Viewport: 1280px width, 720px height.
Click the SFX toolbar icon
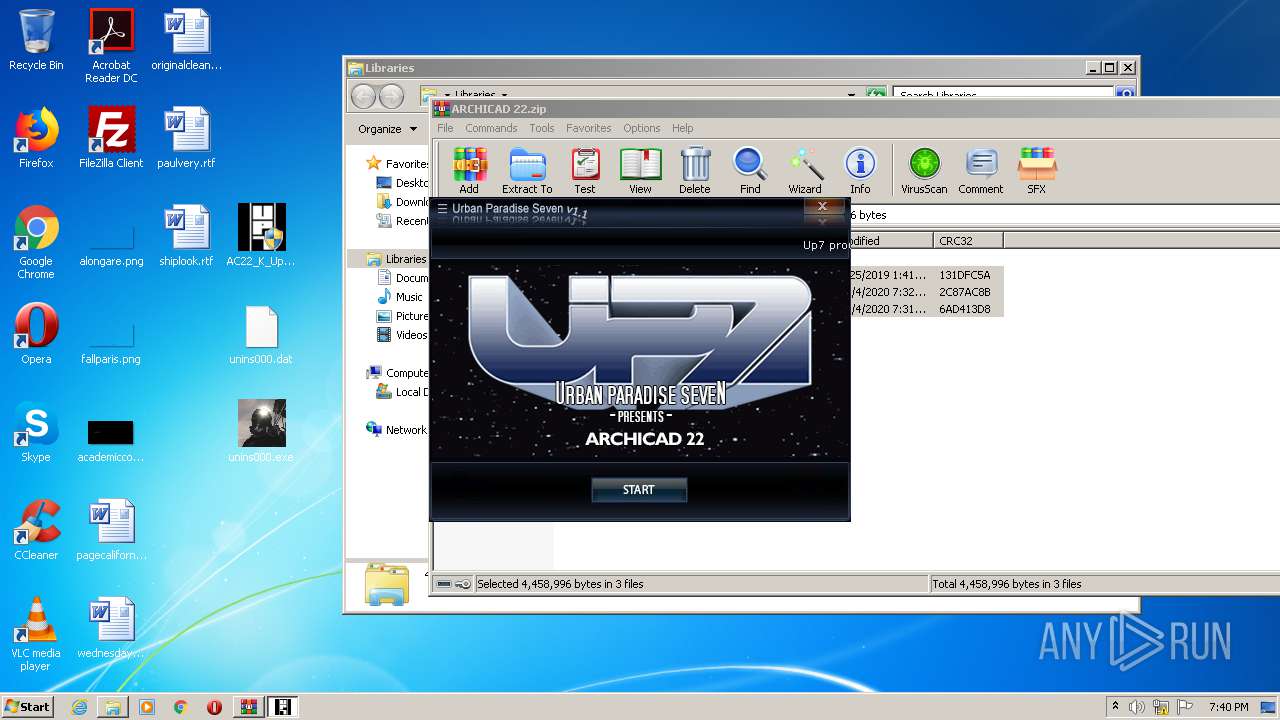(x=1037, y=170)
